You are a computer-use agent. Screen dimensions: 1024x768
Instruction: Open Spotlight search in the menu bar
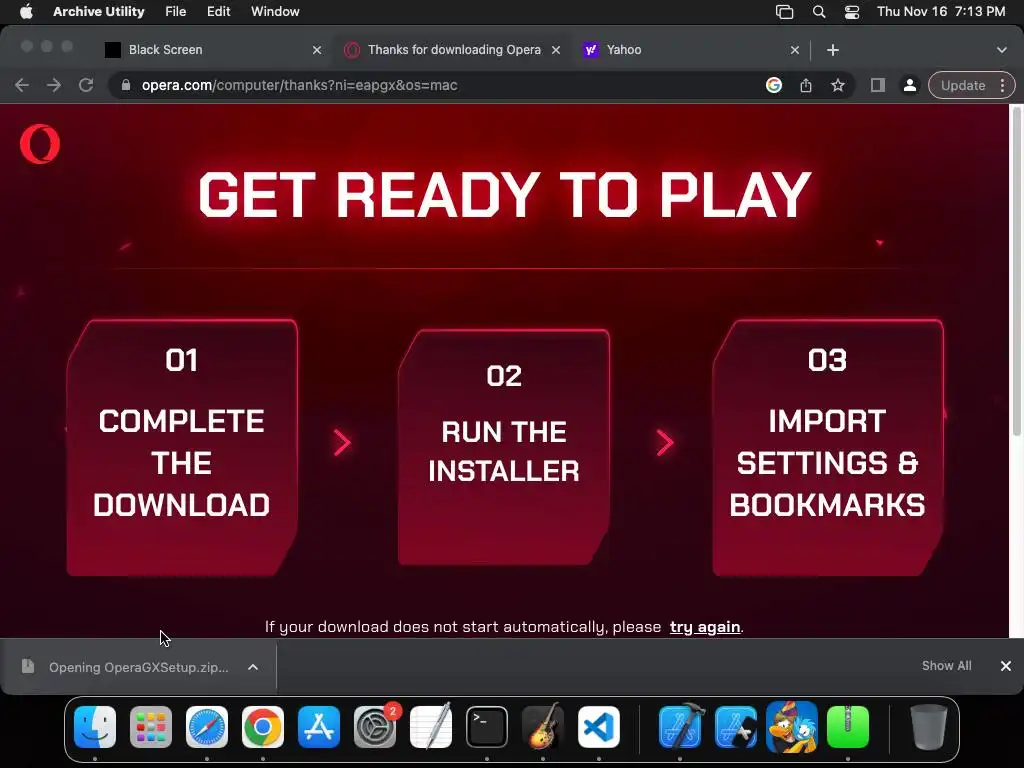click(x=819, y=12)
